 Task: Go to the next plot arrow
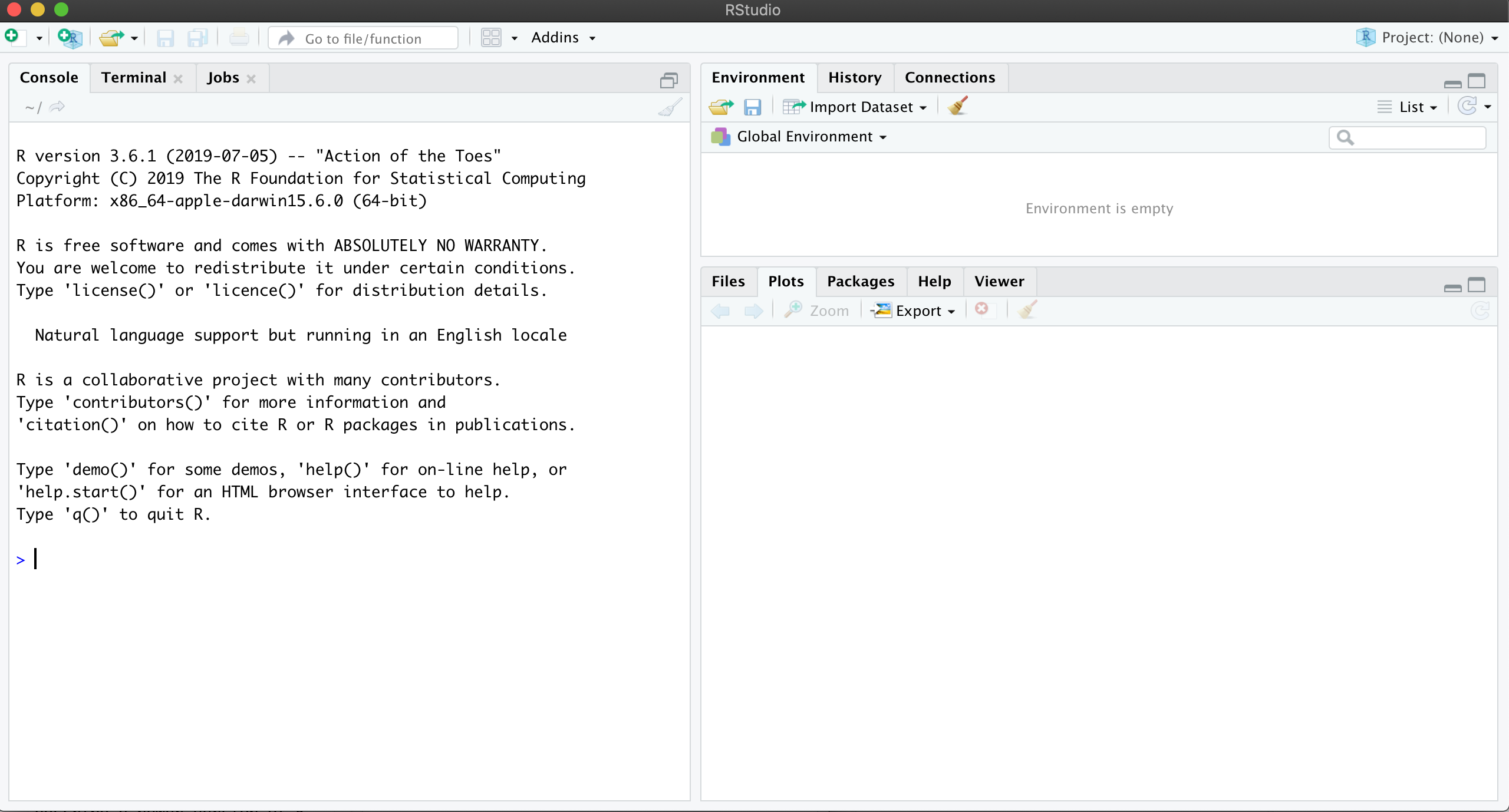point(753,311)
